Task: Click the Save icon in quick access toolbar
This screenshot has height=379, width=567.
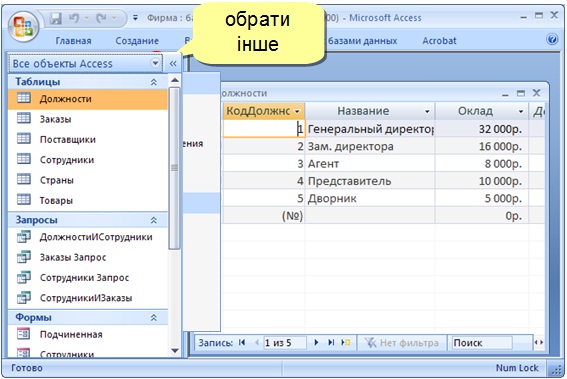Action: pos(55,18)
